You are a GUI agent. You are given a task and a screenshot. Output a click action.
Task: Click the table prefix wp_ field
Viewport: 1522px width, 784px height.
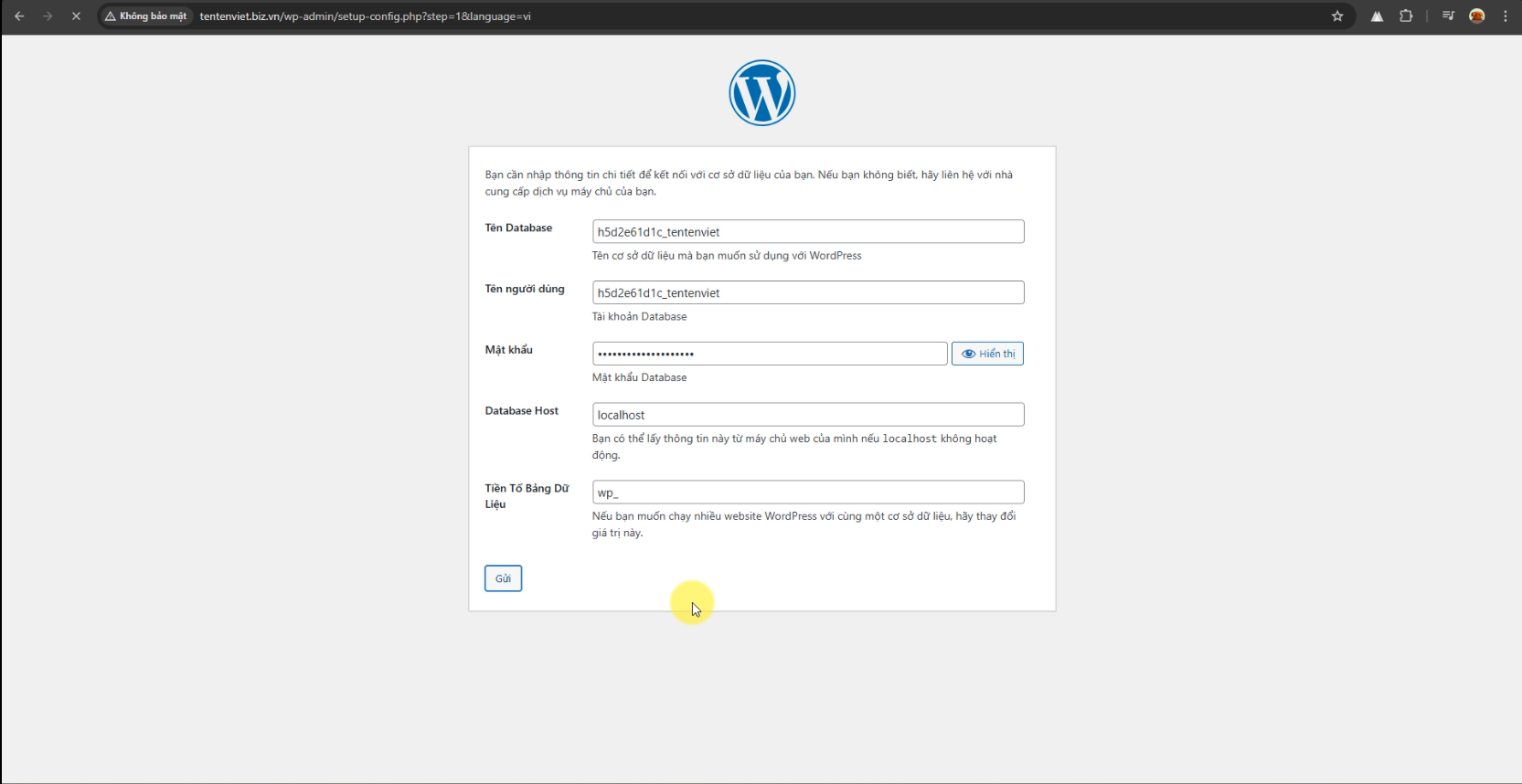[x=808, y=493]
